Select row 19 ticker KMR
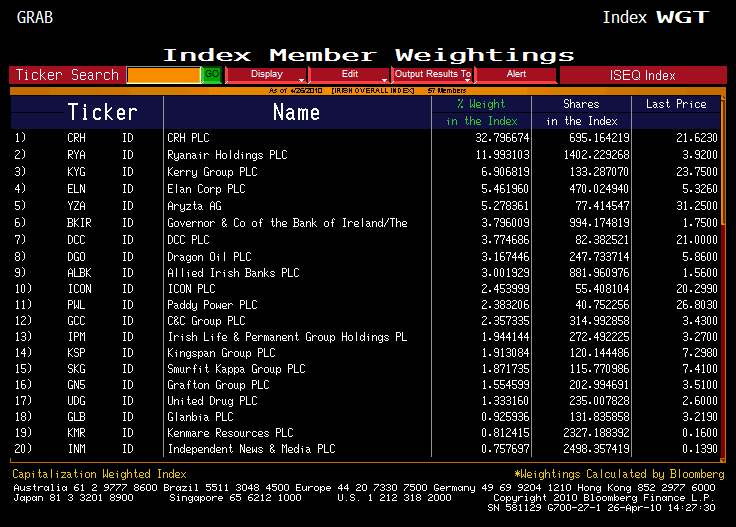The image size is (736, 527). pyautogui.click(x=77, y=433)
